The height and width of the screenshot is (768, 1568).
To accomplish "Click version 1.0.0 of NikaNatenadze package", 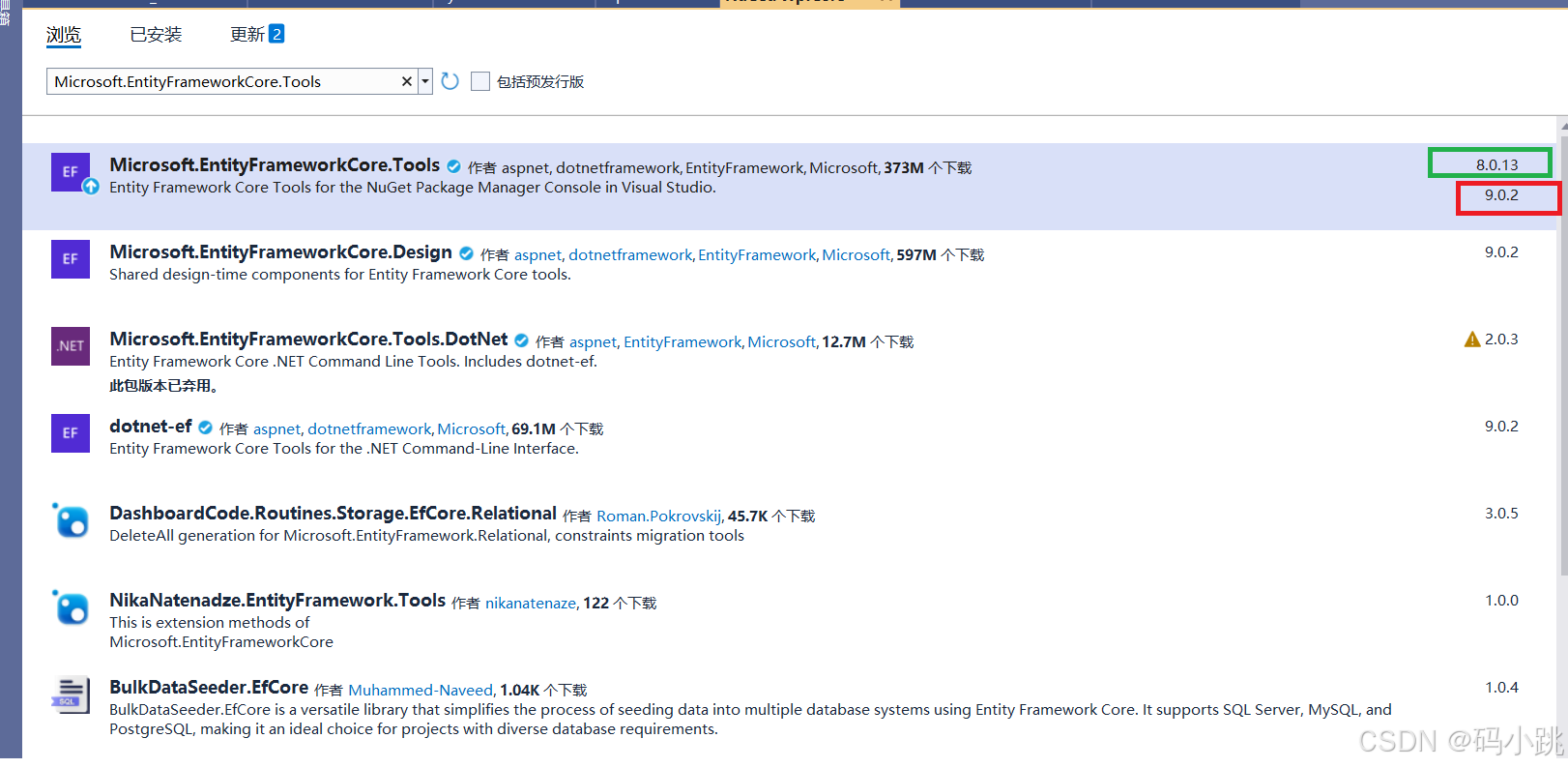I will point(1501,601).
